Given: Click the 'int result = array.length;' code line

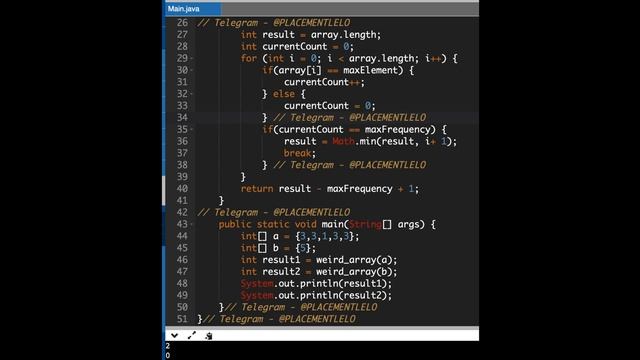Looking at the screenshot, I should [x=311, y=35].
